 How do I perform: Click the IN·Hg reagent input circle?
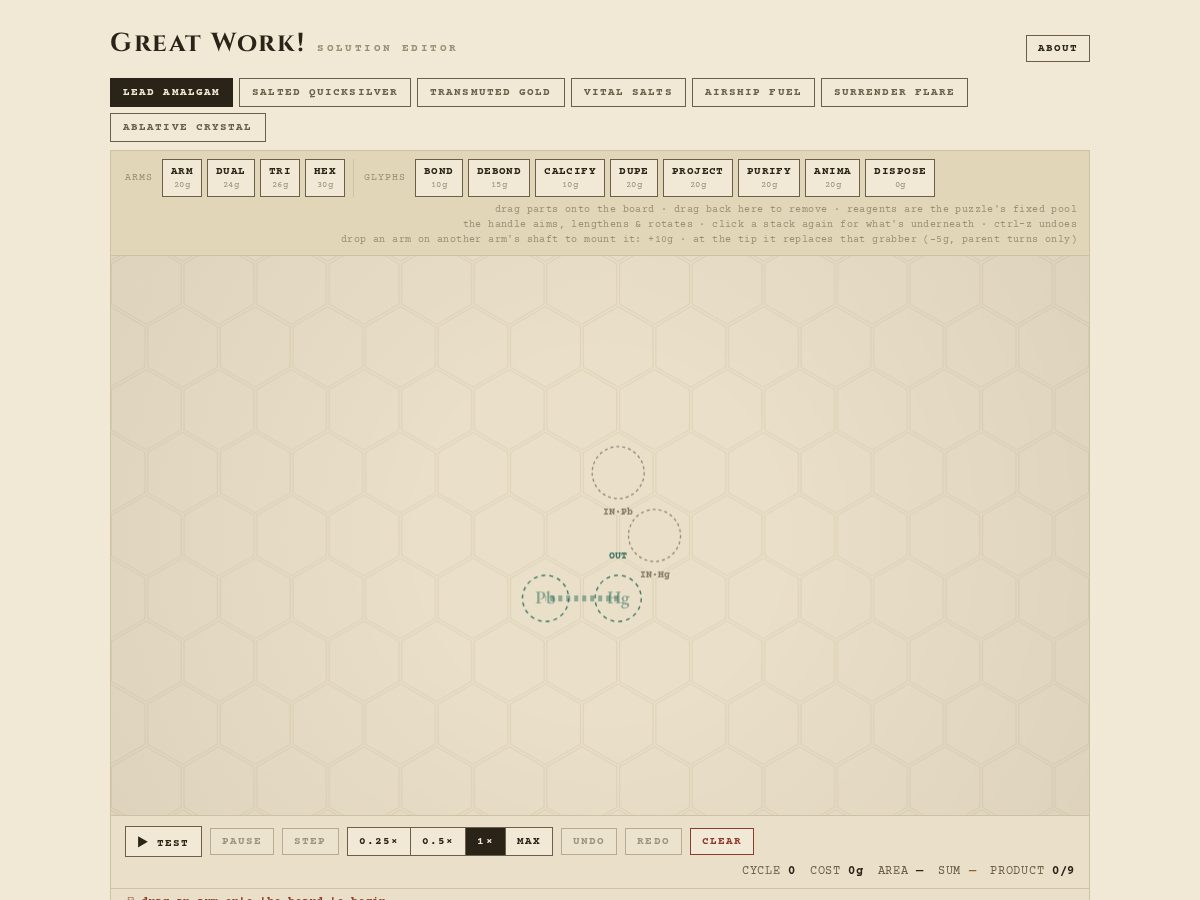[655, 536]
